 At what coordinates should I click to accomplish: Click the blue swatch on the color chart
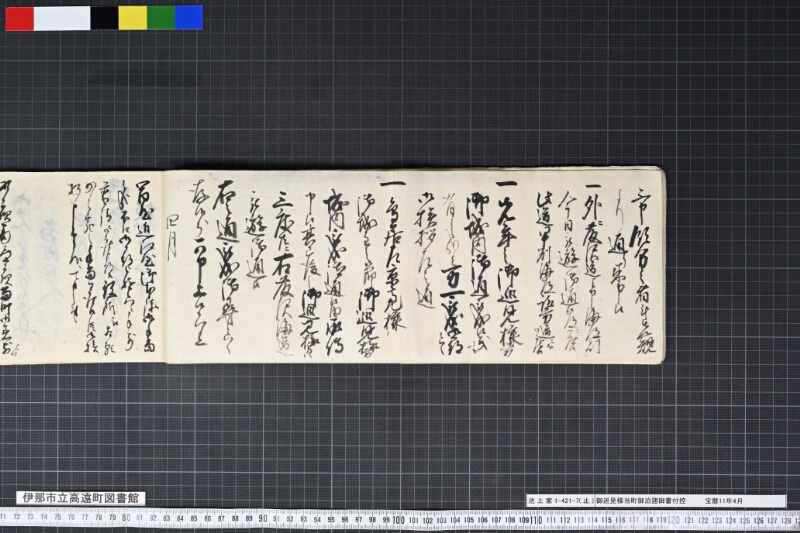(189, 18)
